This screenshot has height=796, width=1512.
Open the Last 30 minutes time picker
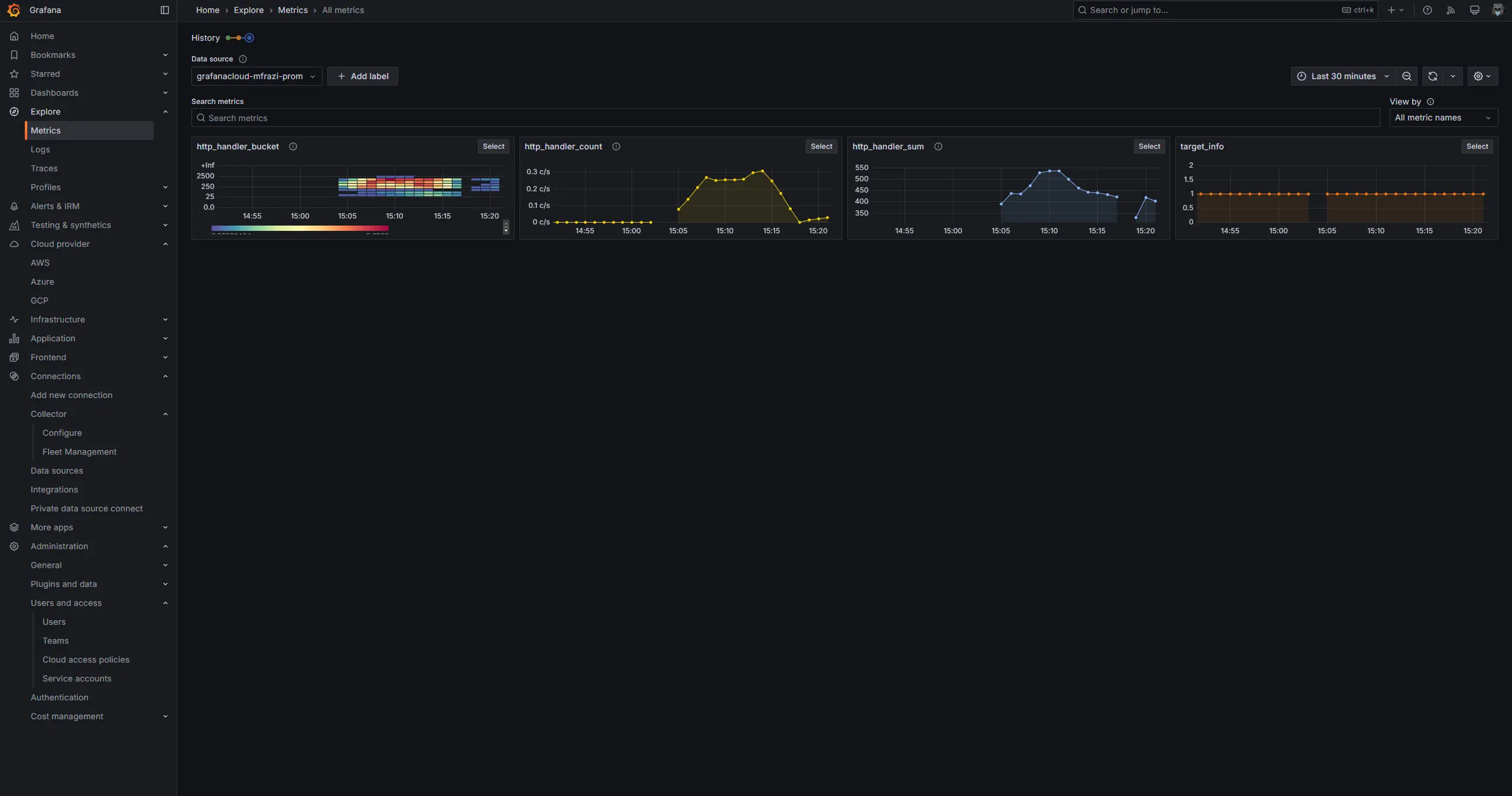1343,76
